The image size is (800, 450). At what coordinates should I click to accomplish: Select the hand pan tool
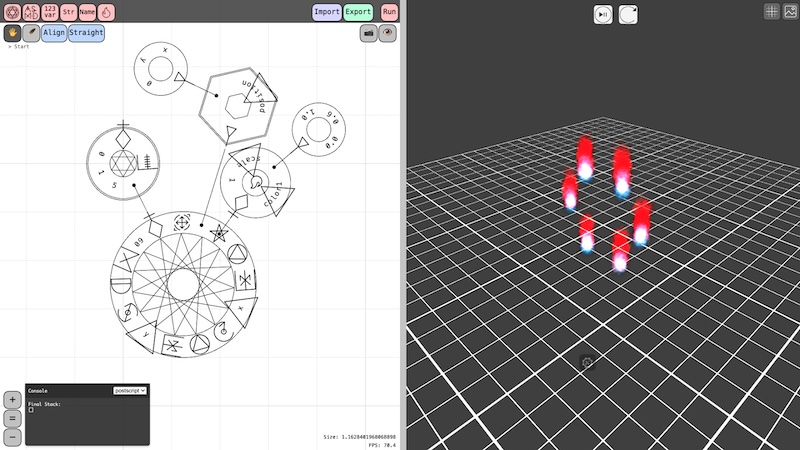[x=12, y=33]
